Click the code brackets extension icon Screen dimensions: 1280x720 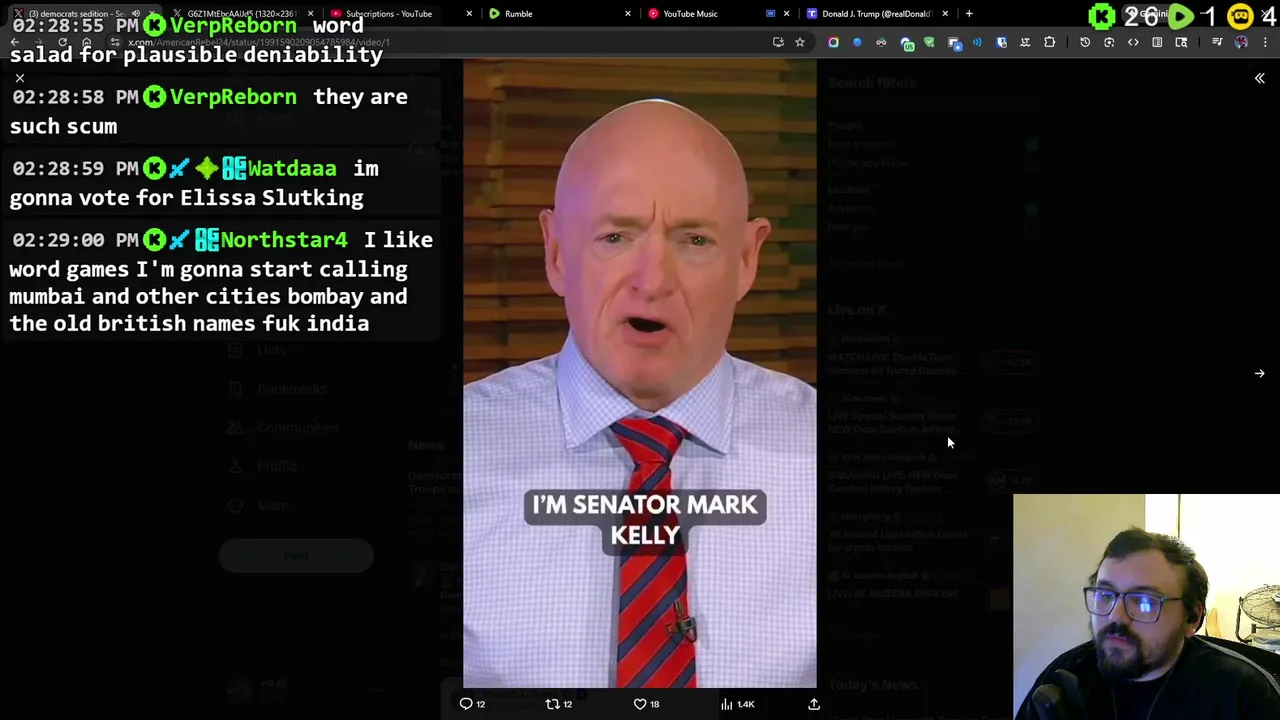click(1133, 42)
